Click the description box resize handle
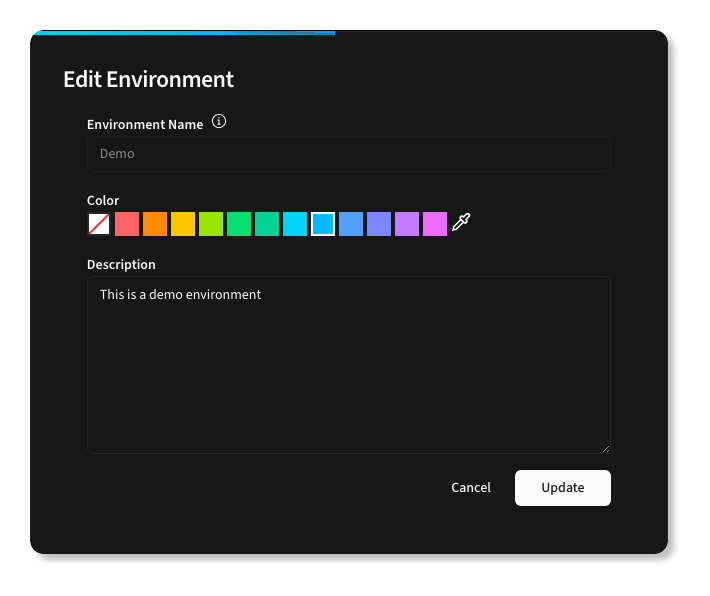710x596 pixels. (x=605, y=448)
